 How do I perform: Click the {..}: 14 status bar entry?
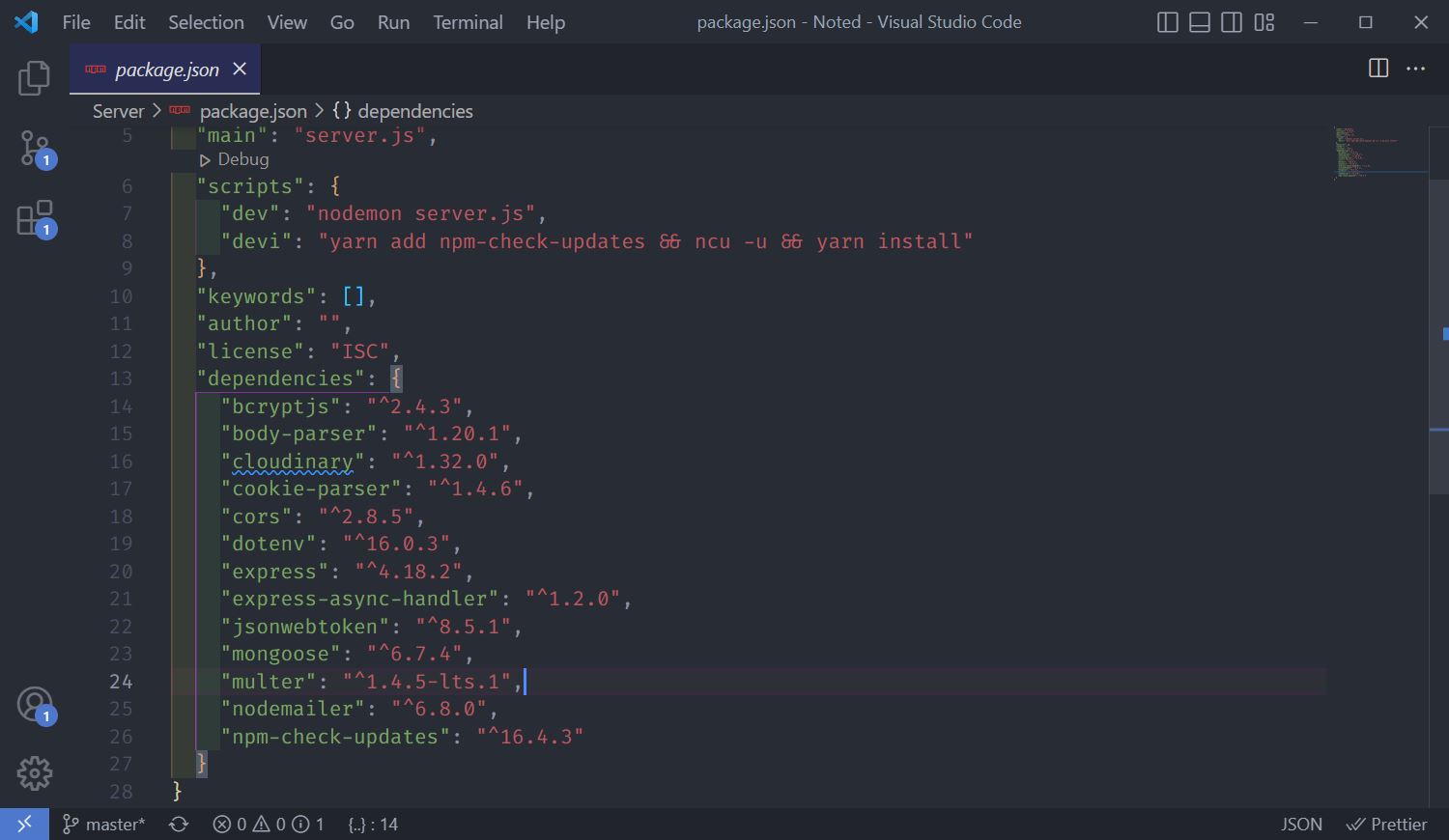(x=373, y=825)
